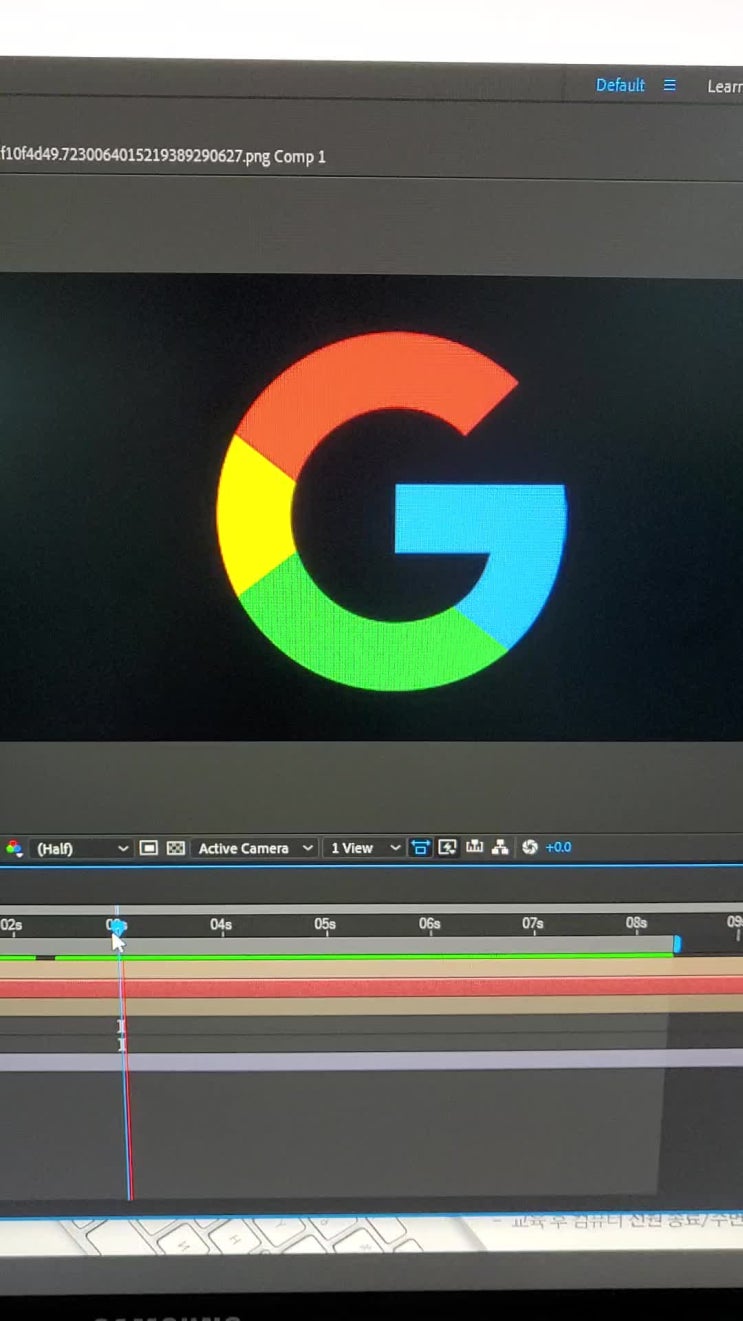Viewport: 743px width, 1321px height.
Task: Open the Timeline button icon
Action: coord(474,848)
